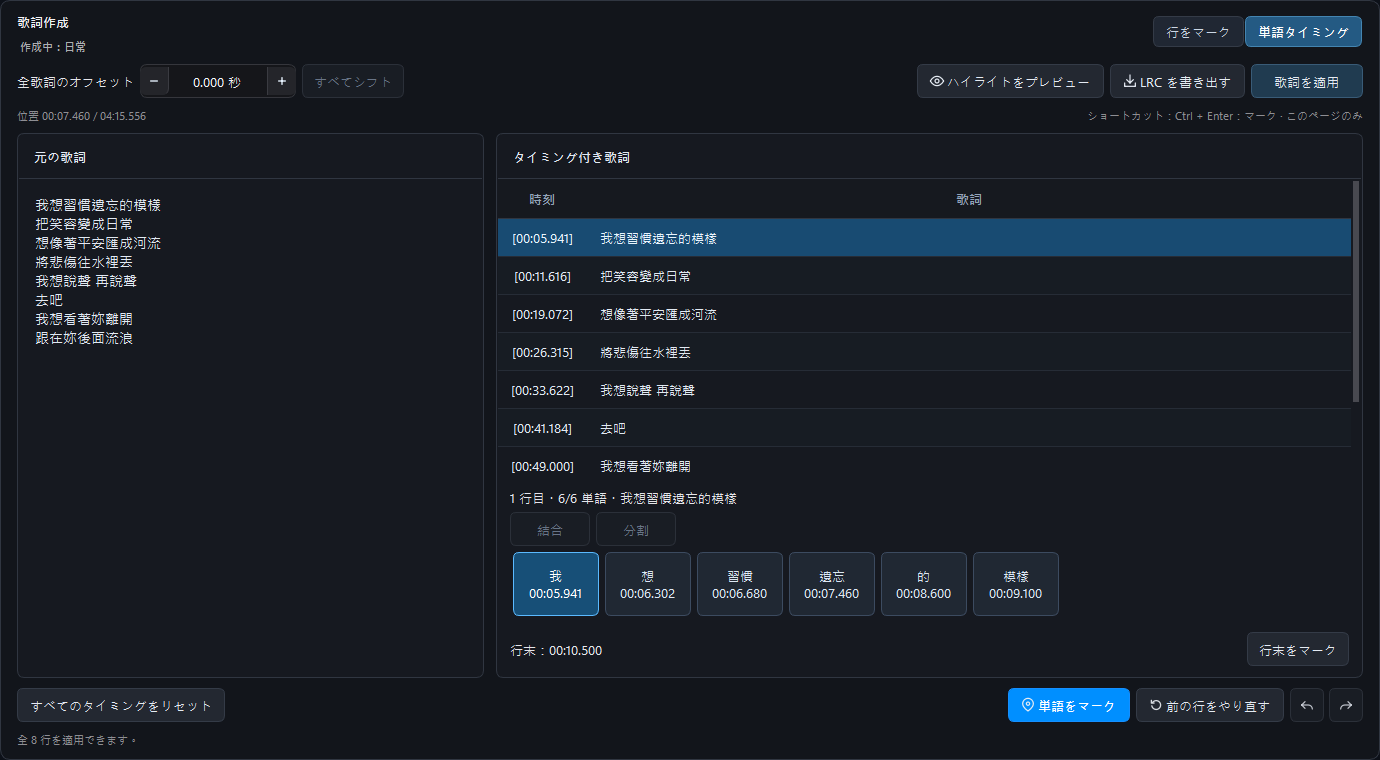Click original lyric line 將悲傷往水裡丟
1380x760 pixels.
click(84, 262)
